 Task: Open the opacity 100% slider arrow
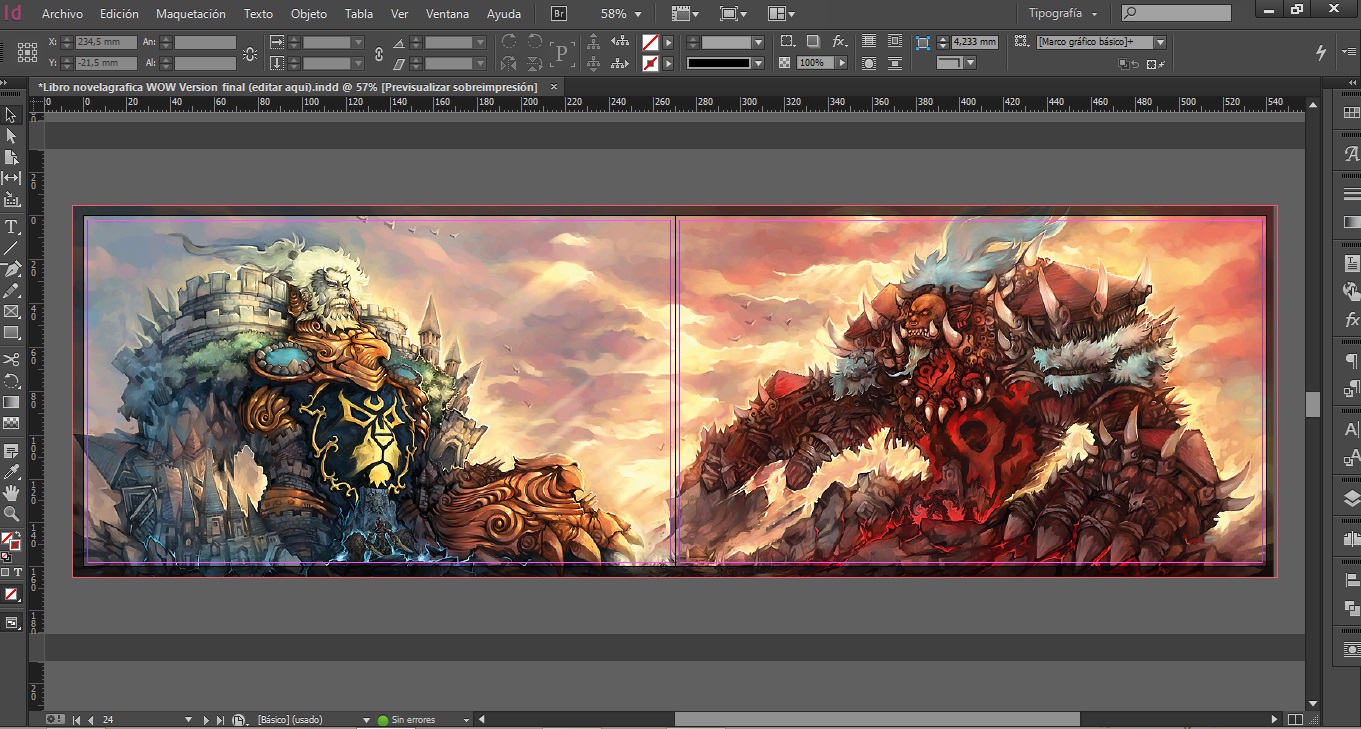tap(842, 63)
